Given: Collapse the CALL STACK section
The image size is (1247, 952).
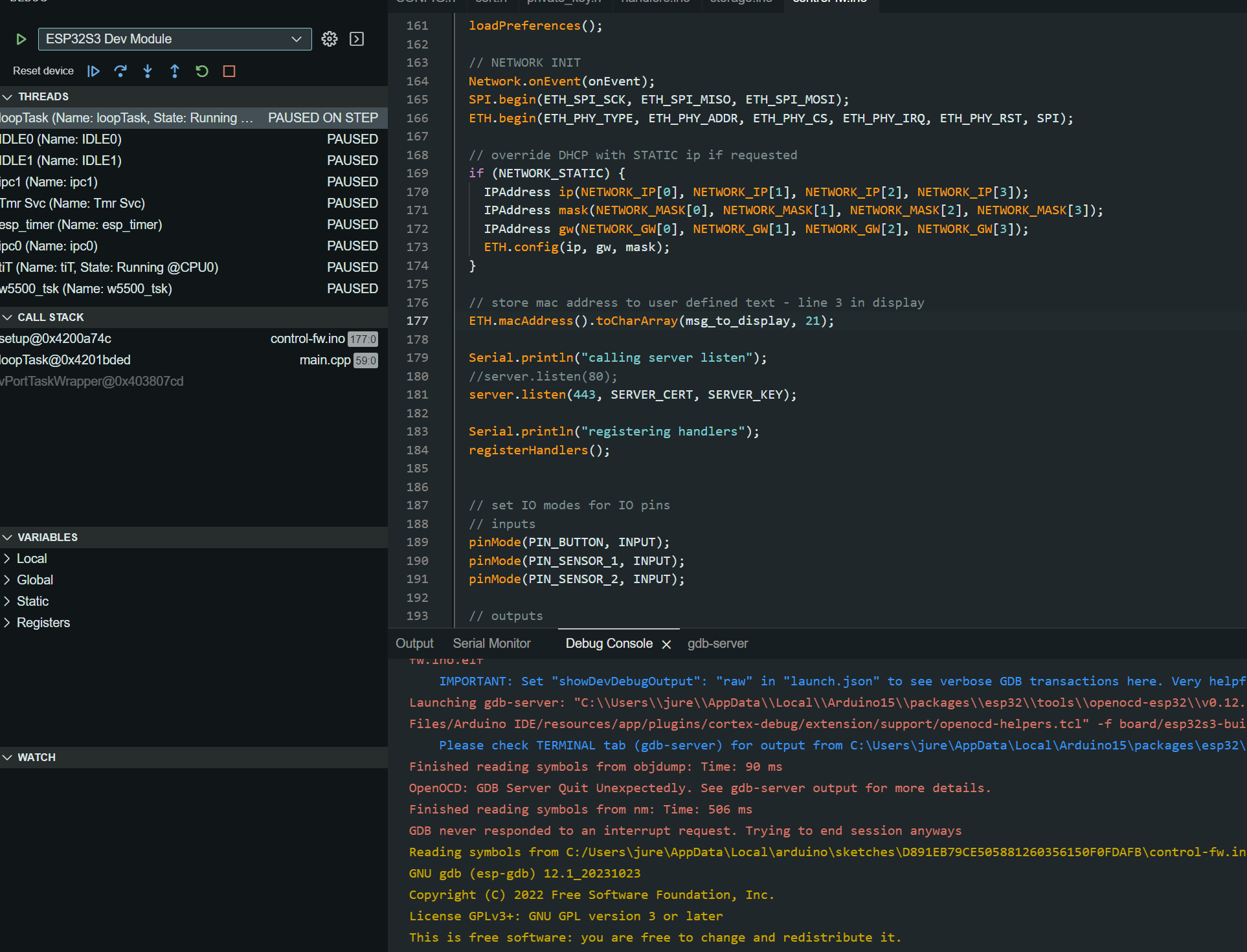Looking at the screenshot, I should [x=8, y=316].
